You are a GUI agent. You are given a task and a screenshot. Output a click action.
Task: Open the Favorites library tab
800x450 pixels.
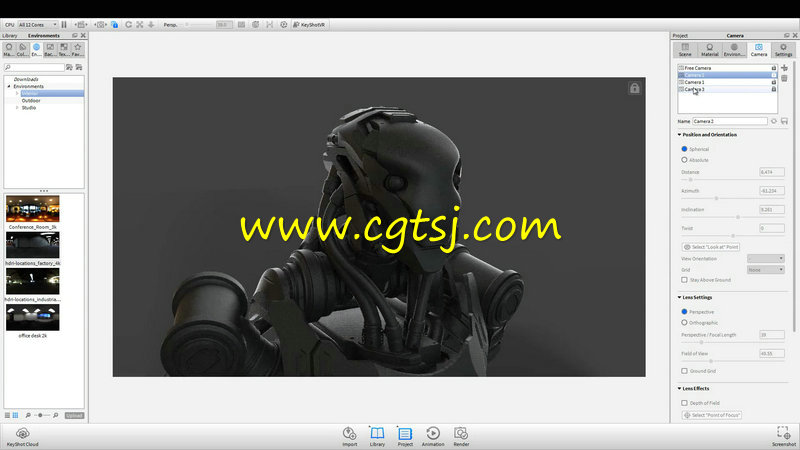tap(78, 49)
